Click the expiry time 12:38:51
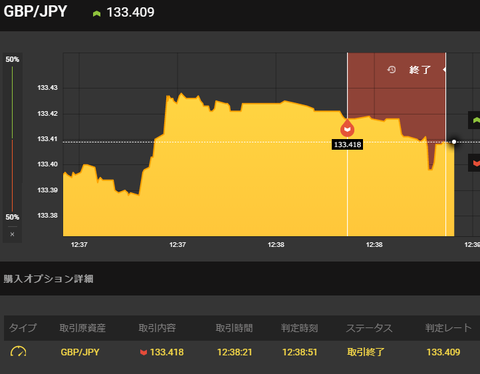The width and height of the screenshot is (480, 374). point(300,352)
